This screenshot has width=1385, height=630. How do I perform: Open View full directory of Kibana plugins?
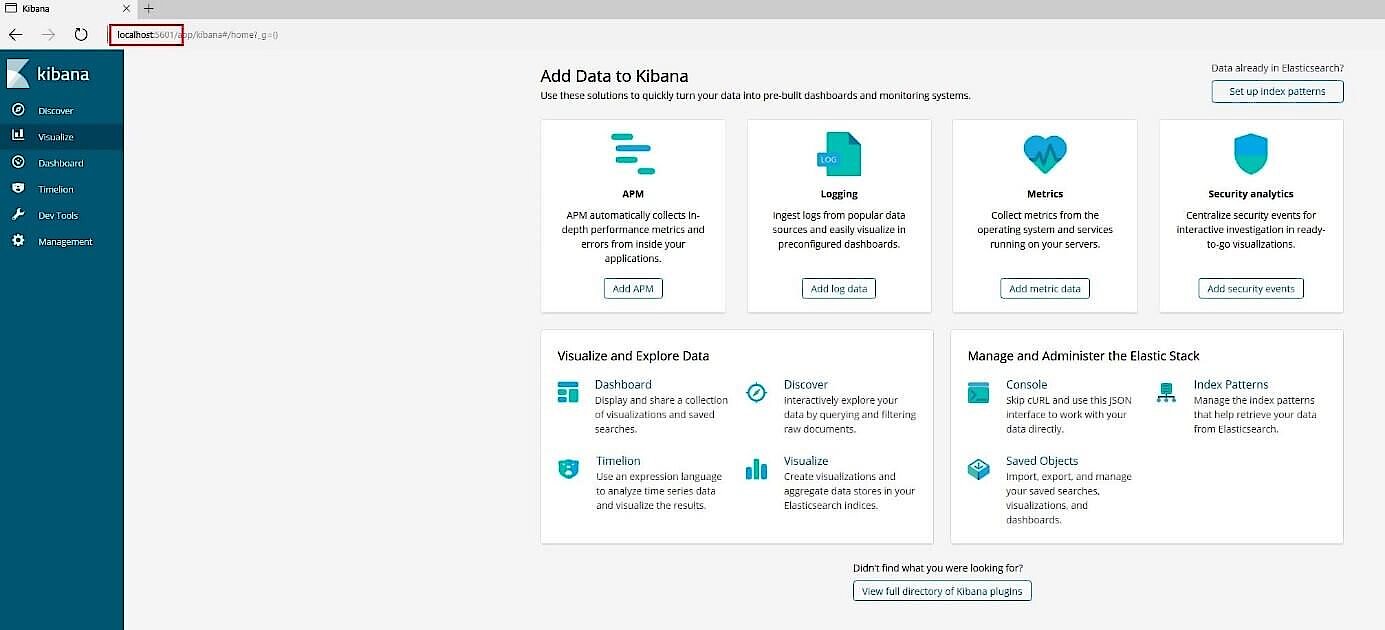click(x=941, y=590)
